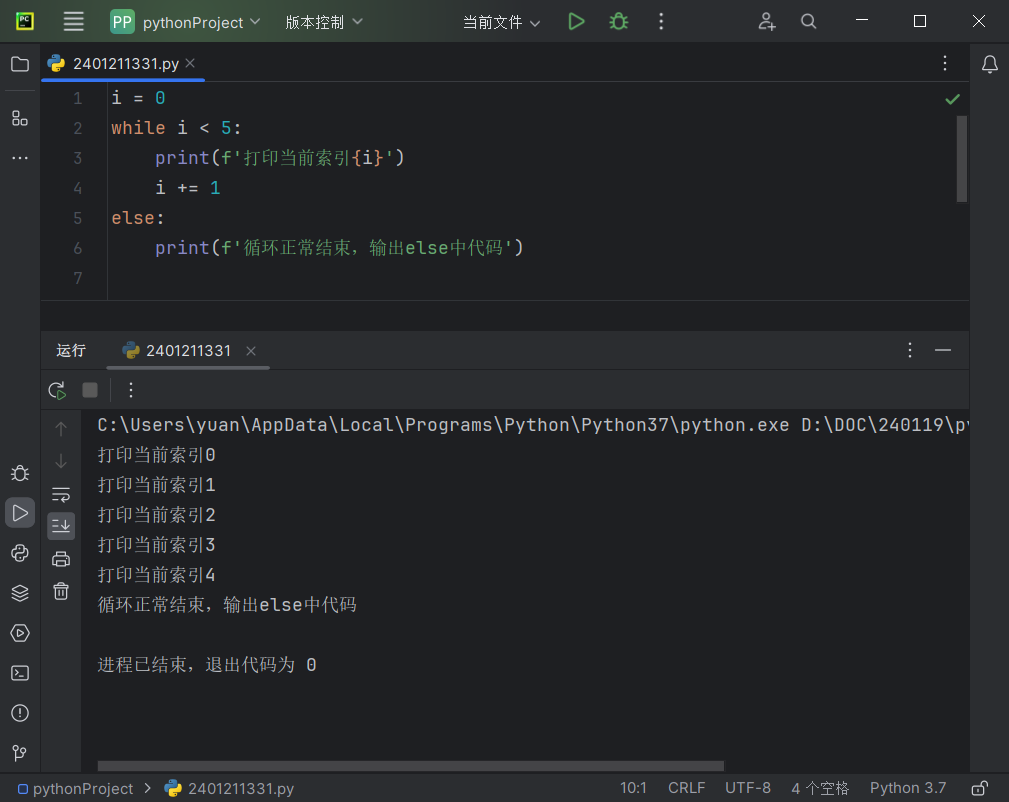Click the 运行 panel label
Screen dimensions: 1009x802
coord(71,350)
